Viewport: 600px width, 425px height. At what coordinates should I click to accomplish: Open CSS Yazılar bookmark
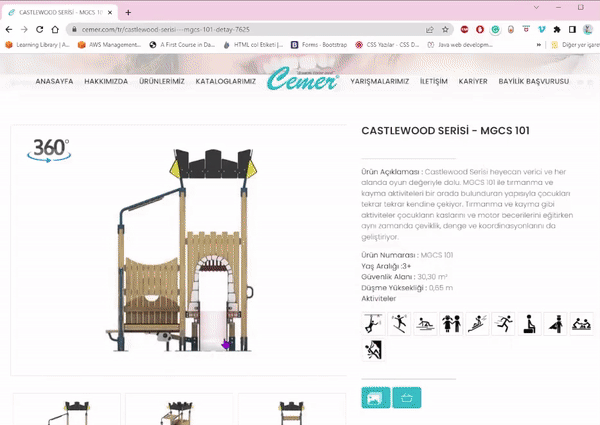point(387,45)
